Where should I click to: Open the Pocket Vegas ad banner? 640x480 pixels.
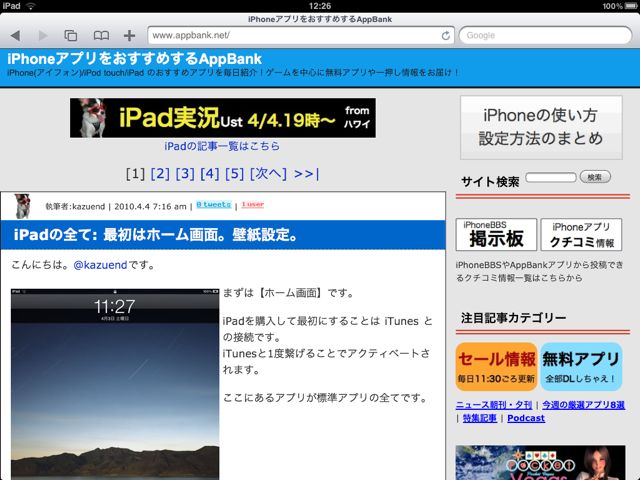pos(540,462)
